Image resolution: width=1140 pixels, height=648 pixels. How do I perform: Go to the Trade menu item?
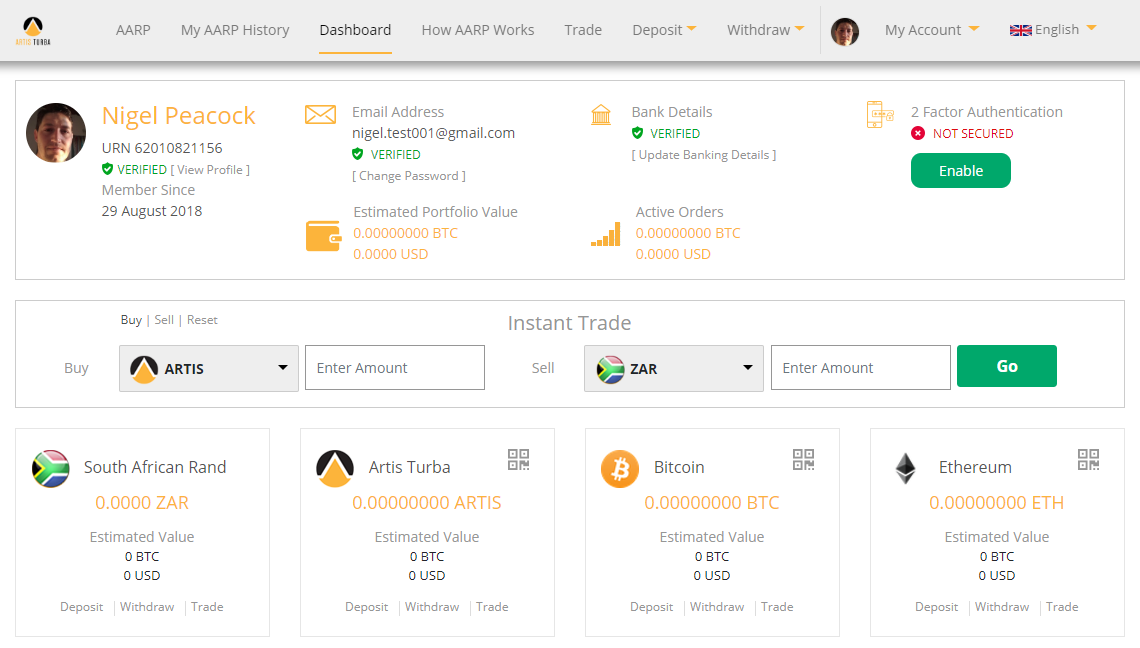click(x=583, y=30)
